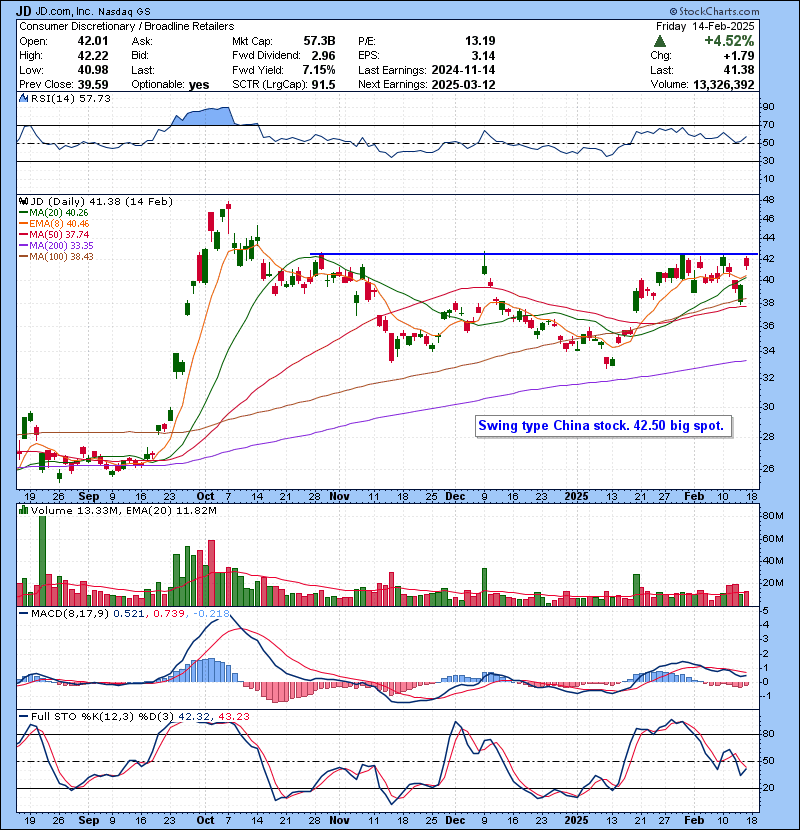Click the 46 price level on price axis

pos(768,218)
